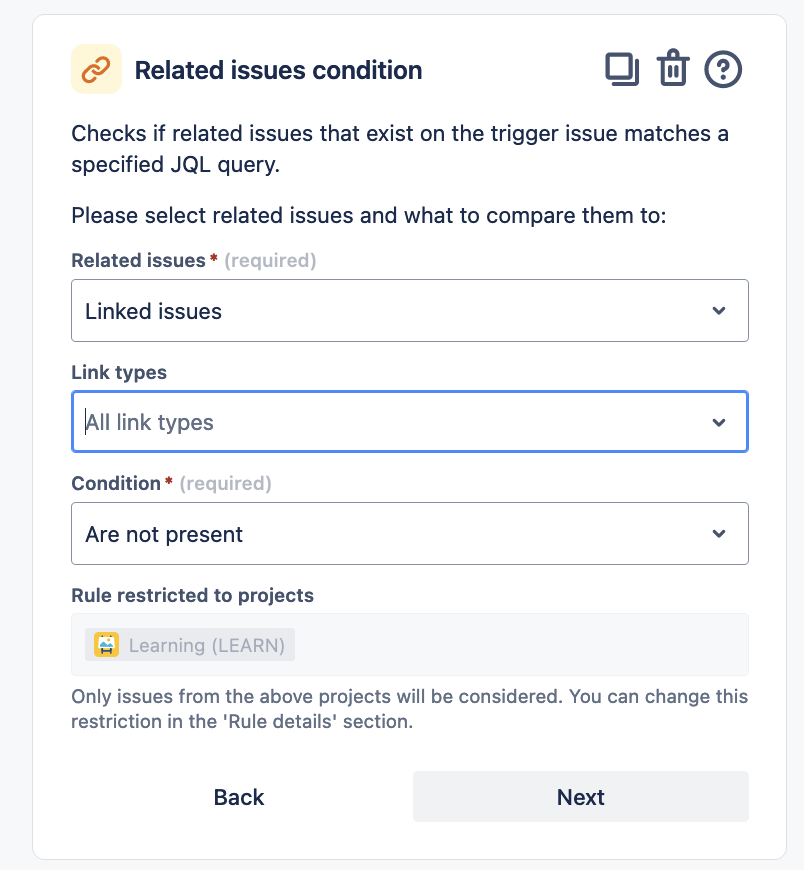This screenshot has width=804, height=870.
Task: Click the Link types field label
Action: tap(119, 372)
